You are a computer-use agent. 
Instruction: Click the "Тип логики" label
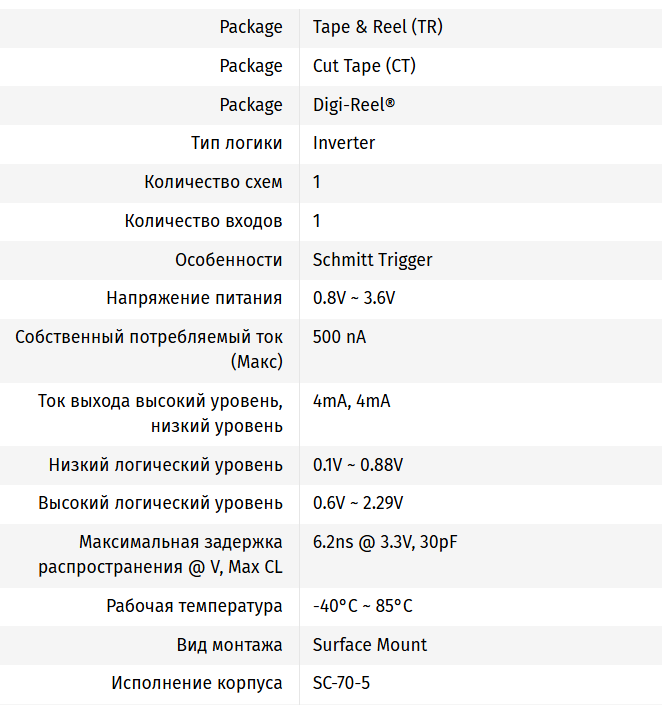coord(236,143)
